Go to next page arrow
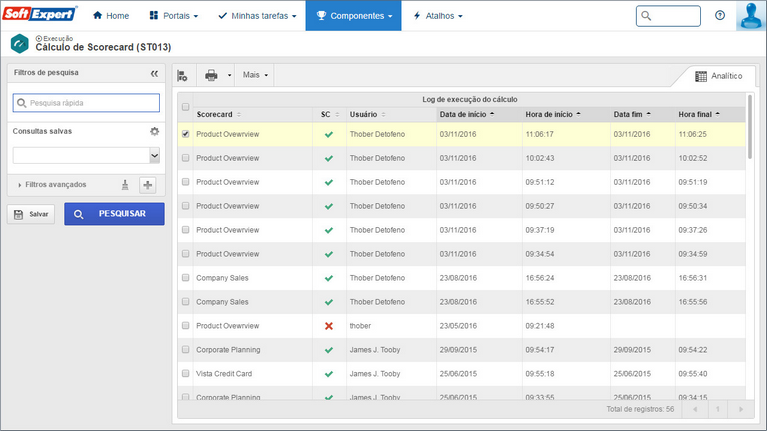Image resolution: width=767 pixels, height=431 pixels. (741, 409)
